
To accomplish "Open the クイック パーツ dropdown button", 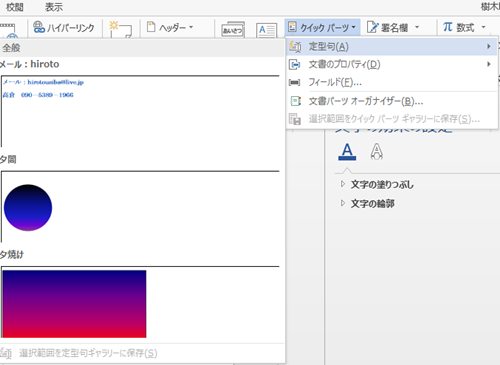I will tap(322, 27).
